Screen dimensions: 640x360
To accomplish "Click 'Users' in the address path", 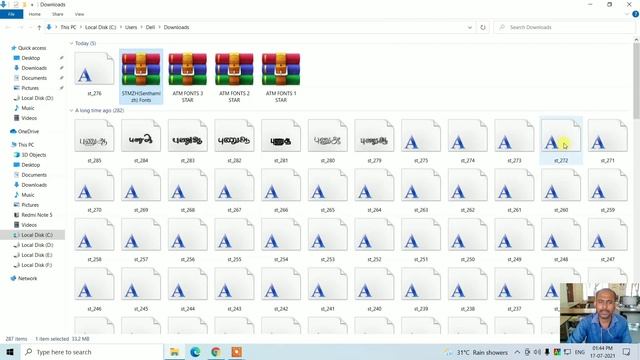I will [x=131, y=27].
